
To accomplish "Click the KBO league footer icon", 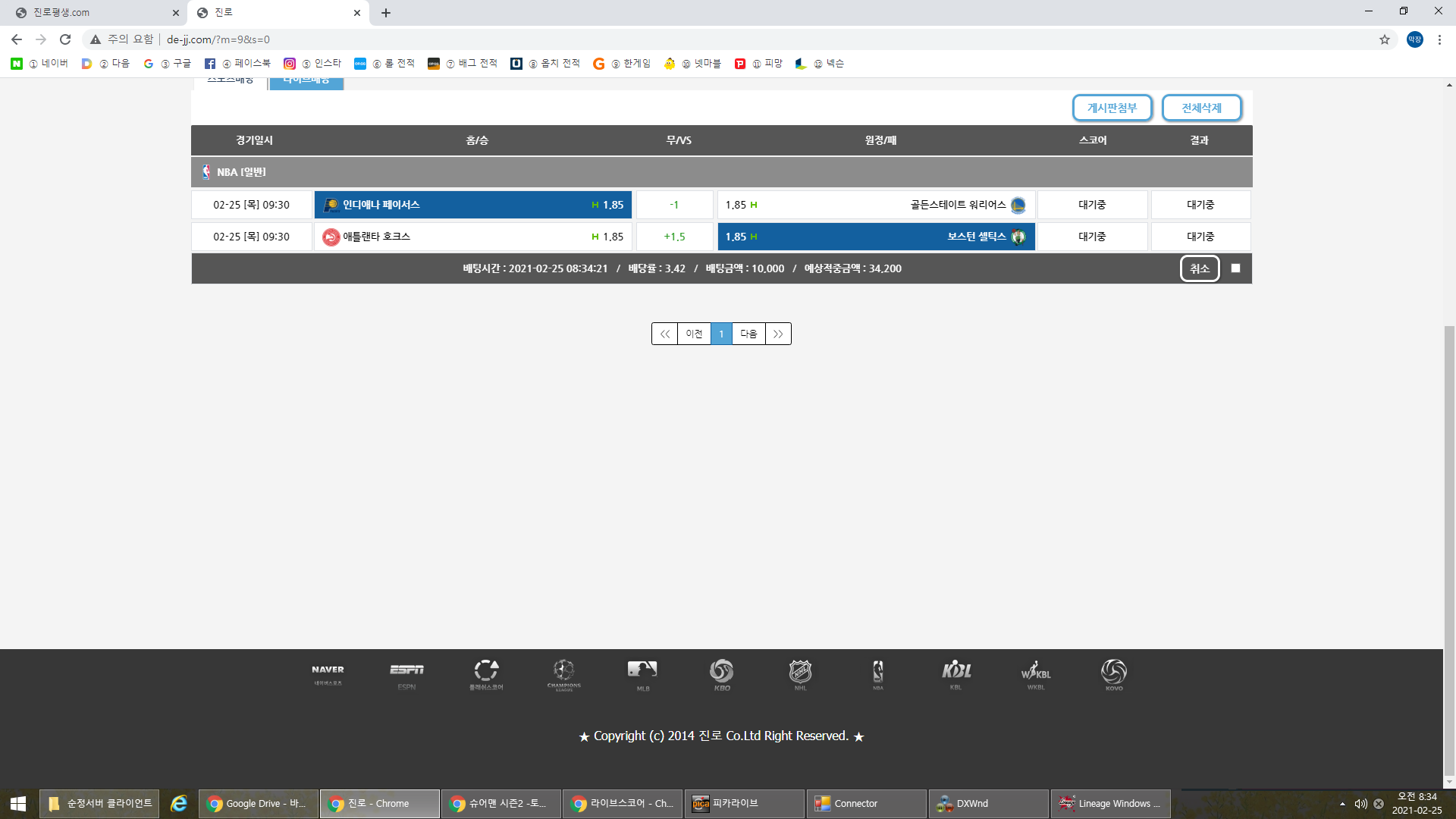I will [x=721, y=673].
